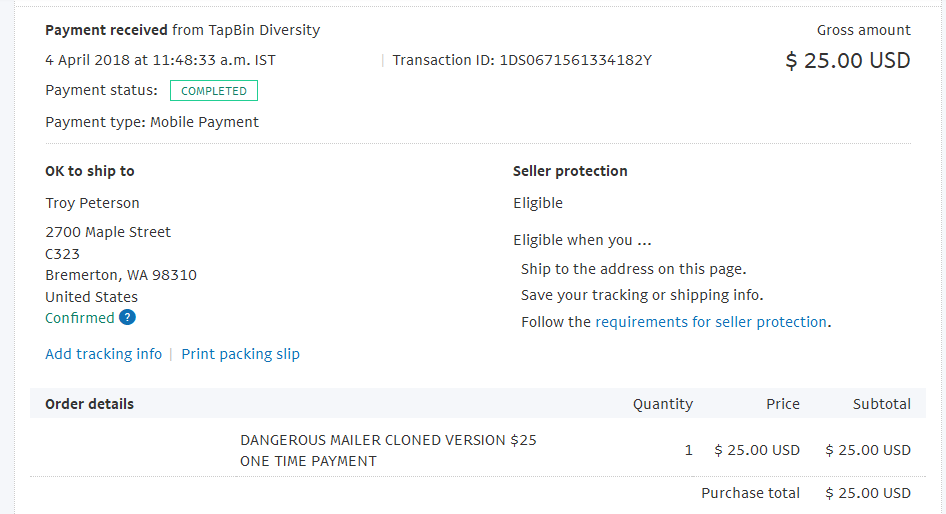Click the Subtotal column header
Viewport: 946px width, 514px height.
[881, 404]
